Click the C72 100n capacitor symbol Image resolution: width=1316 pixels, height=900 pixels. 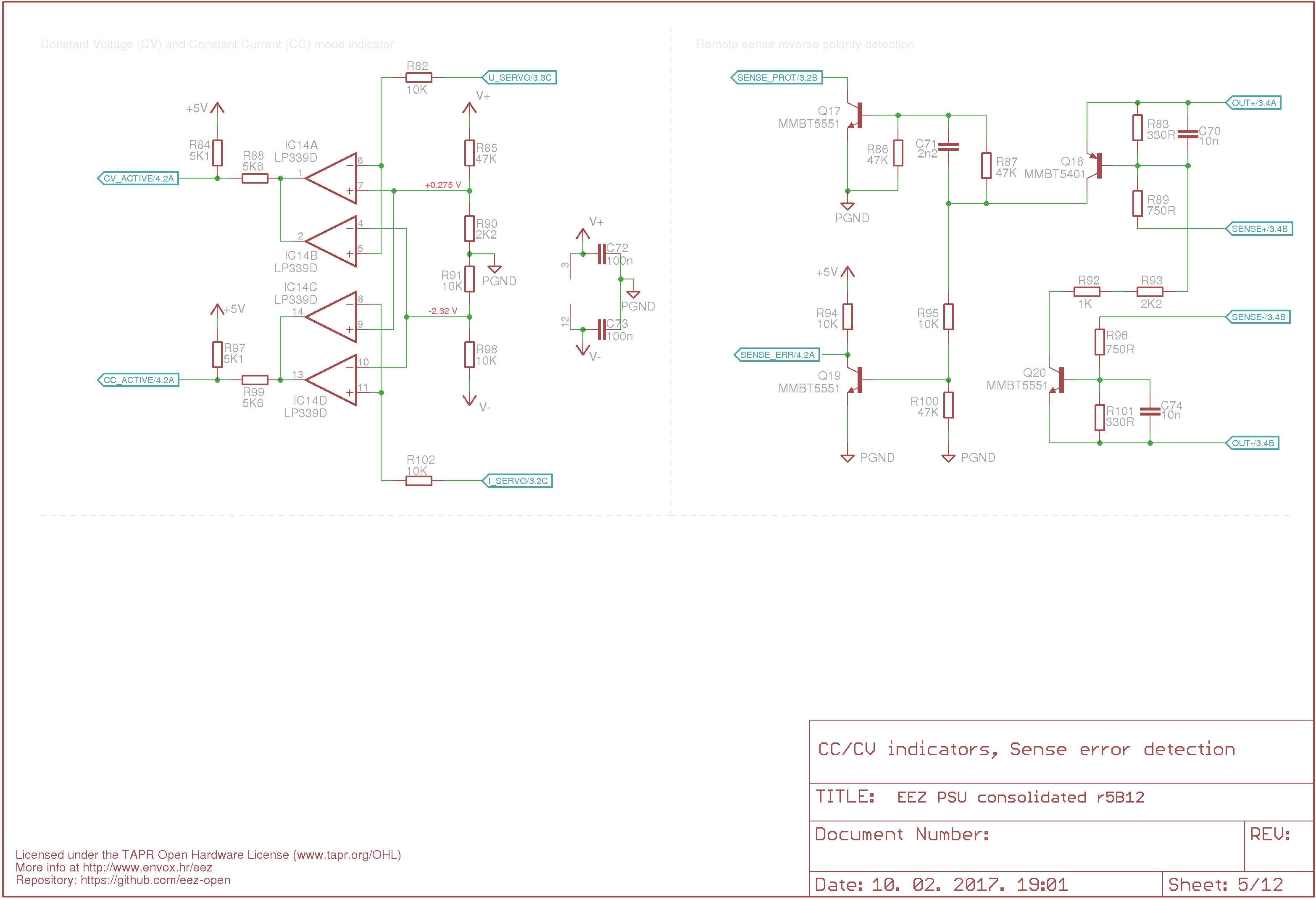pyautogui.click(x=602, y=254)
